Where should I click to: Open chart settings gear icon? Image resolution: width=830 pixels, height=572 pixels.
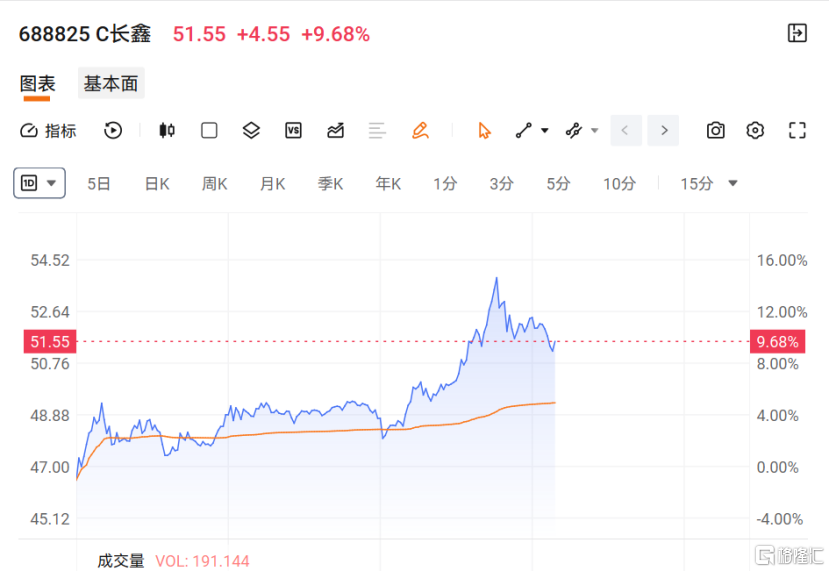pos(755,130)
